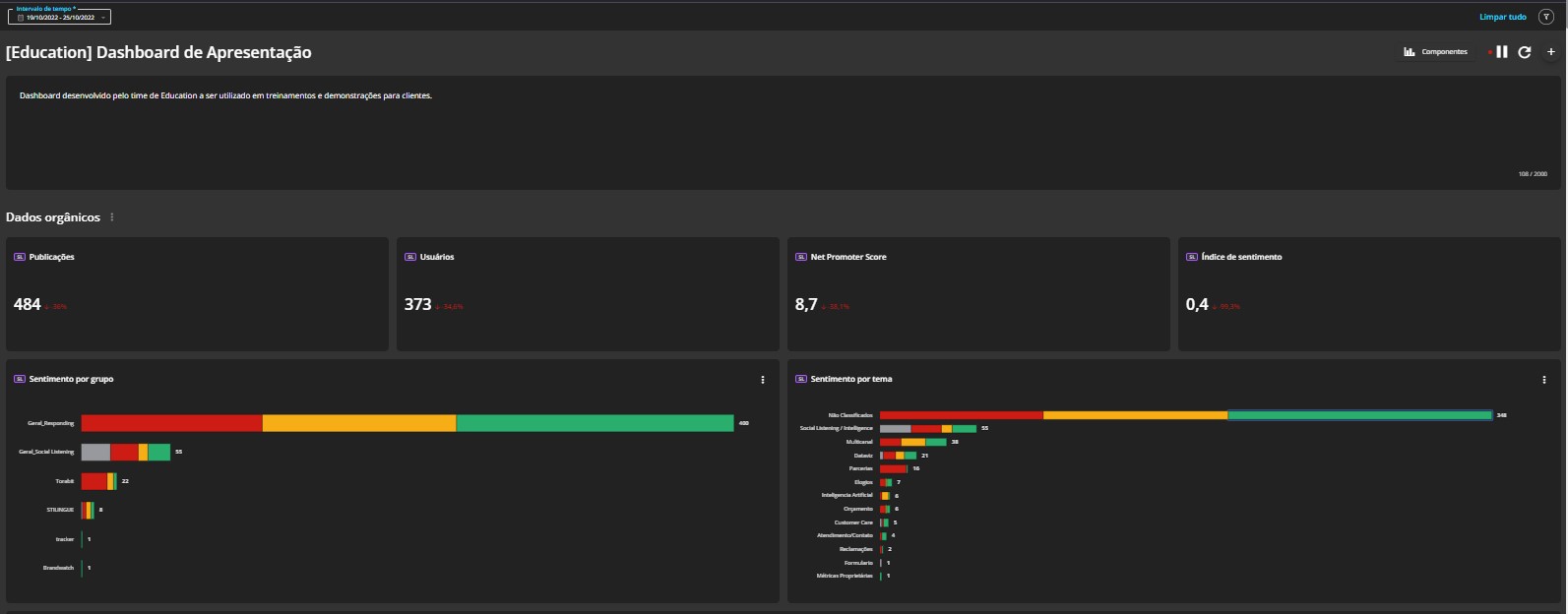Select green segment of Geral_Responding bar

tap(595, 423)
